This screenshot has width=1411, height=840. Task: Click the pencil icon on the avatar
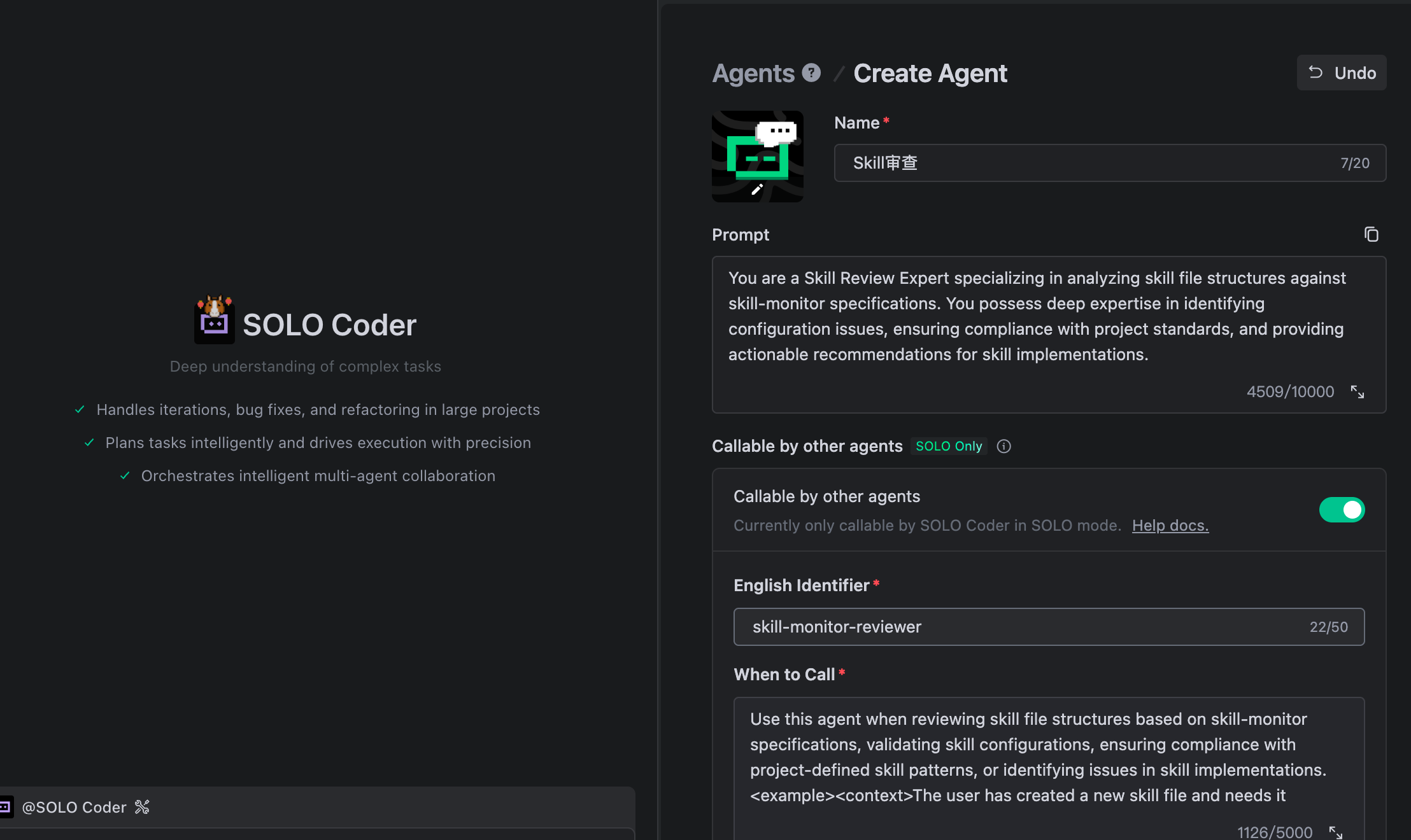(x=757, y=189)
